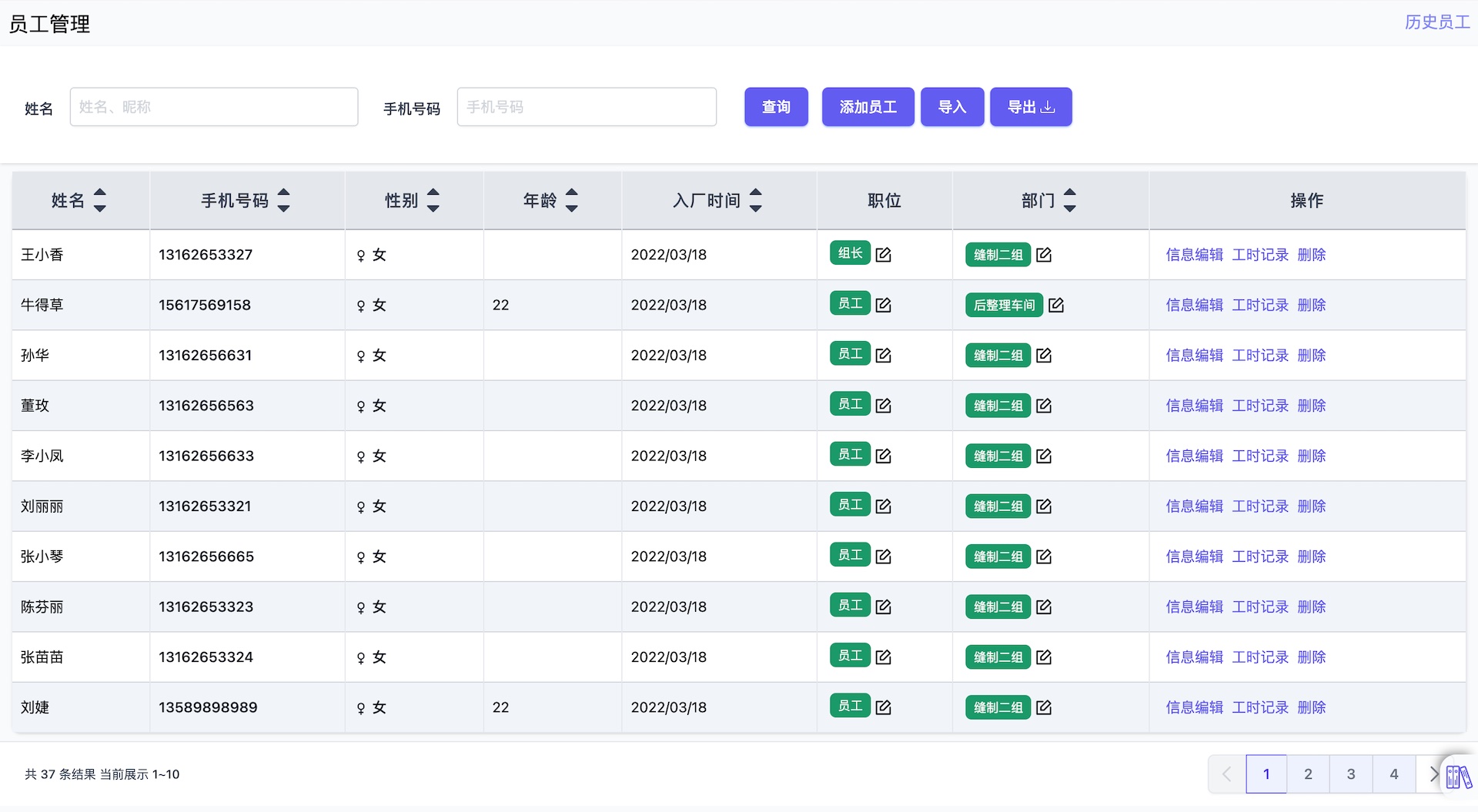The image size is (1478, 812).
Task: Sort 入厂时间 column descending with the down arrow
Action: click(756, 207)
